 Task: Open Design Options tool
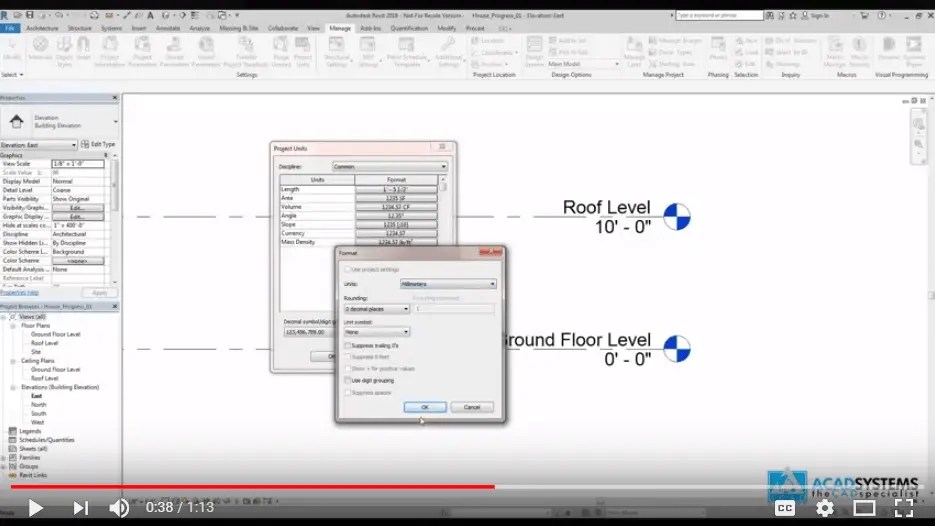(534, 50)
